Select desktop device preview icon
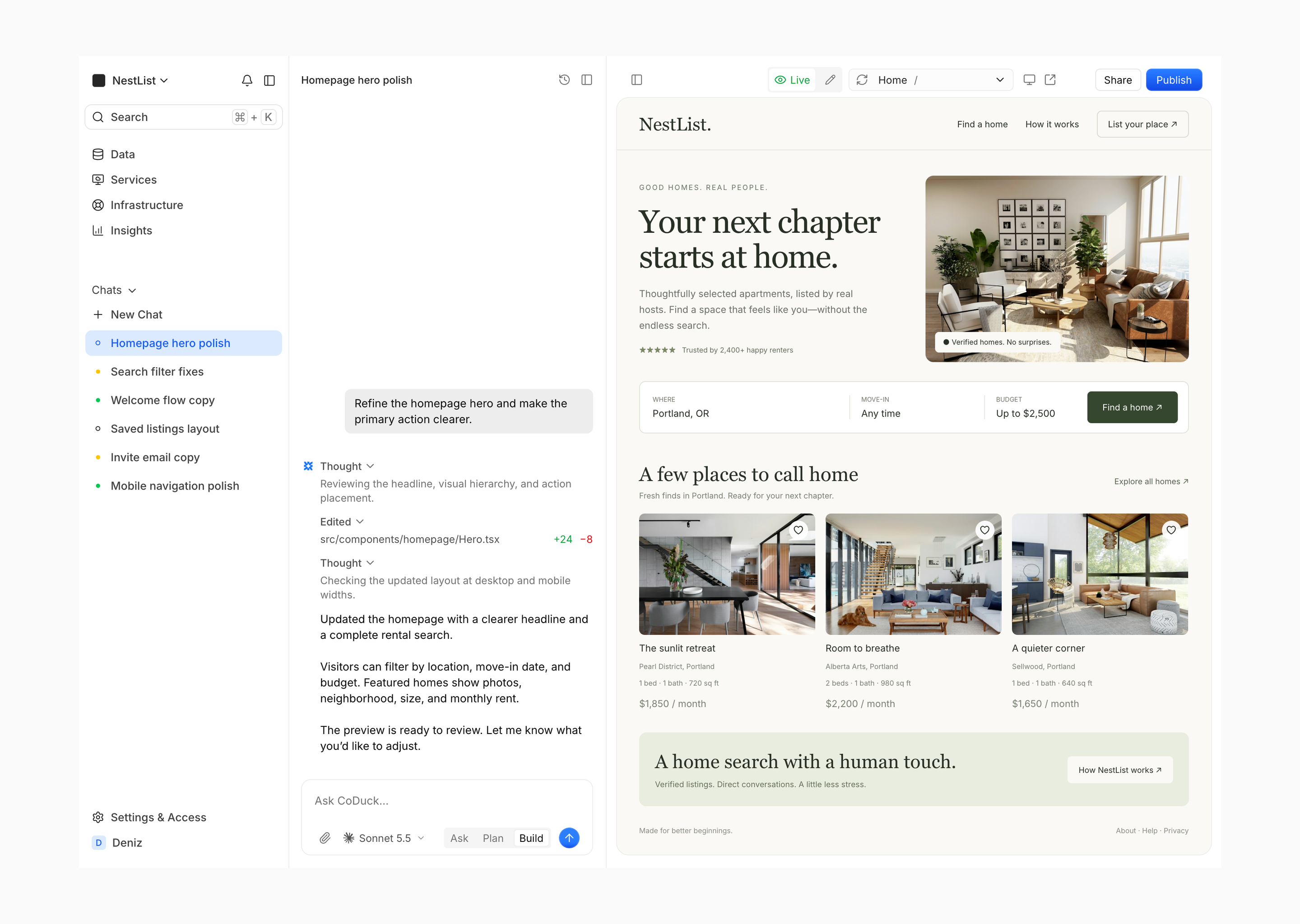The height and width of the screenshot is (924, 1300). (x=1029, y=80)
